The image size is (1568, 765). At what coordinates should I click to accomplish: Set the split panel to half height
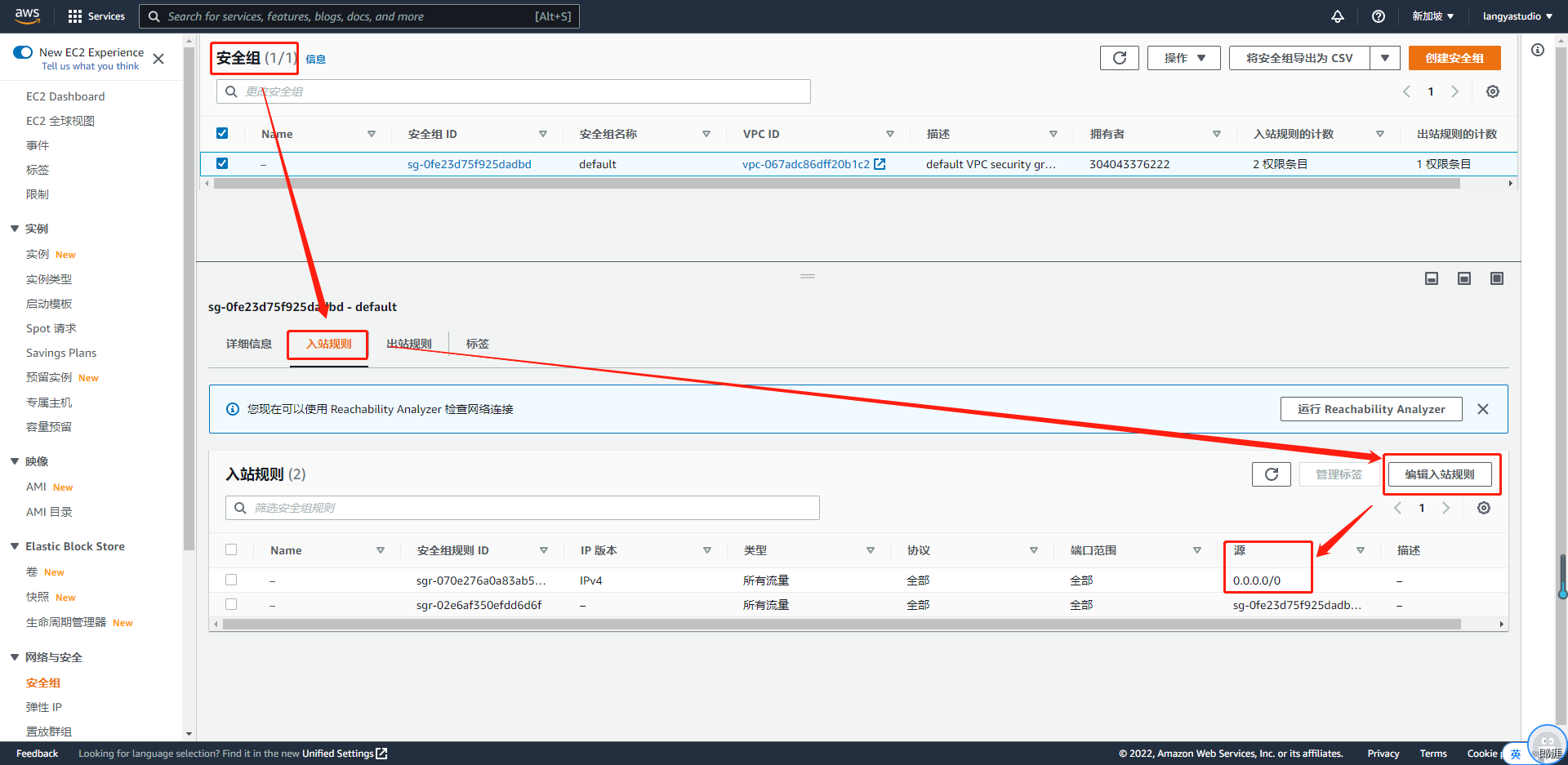[x=1464, y=278]
